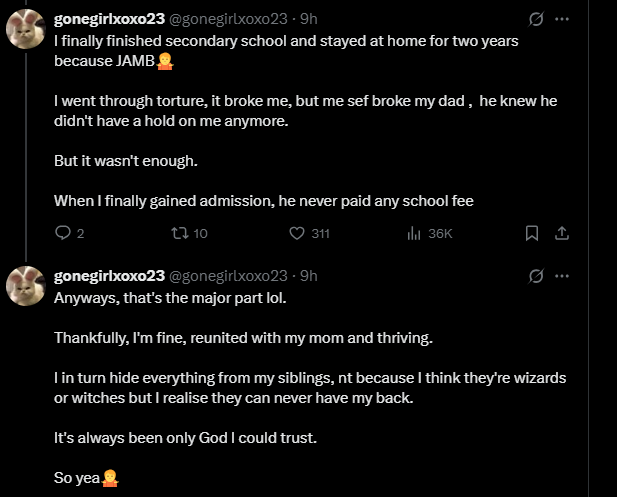Open Grok explain icon on second tweet
The width and height of the screenshot is (617, 497).
pyautogui.click(x=536, y=276)
